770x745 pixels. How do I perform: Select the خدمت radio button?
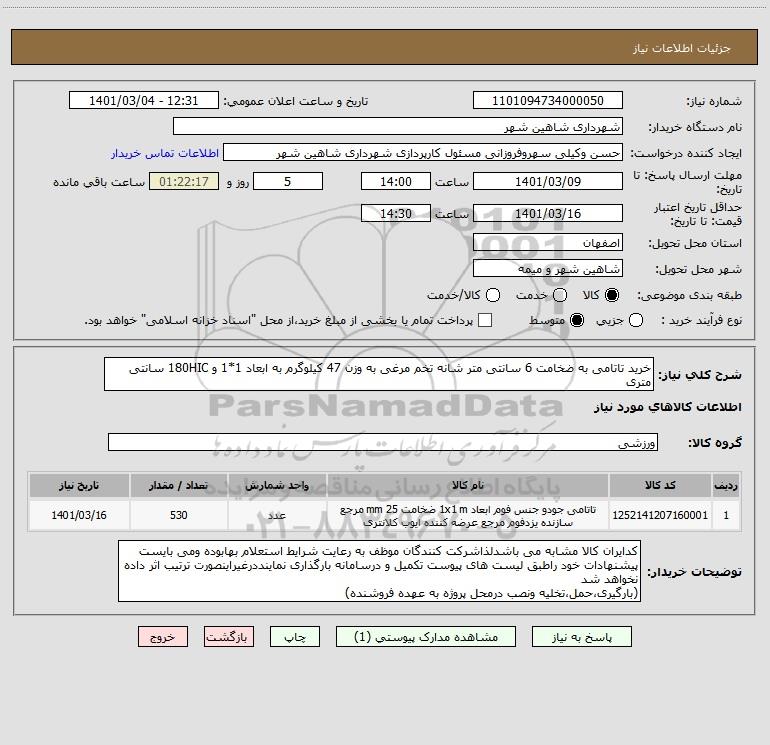coord(560,295)
